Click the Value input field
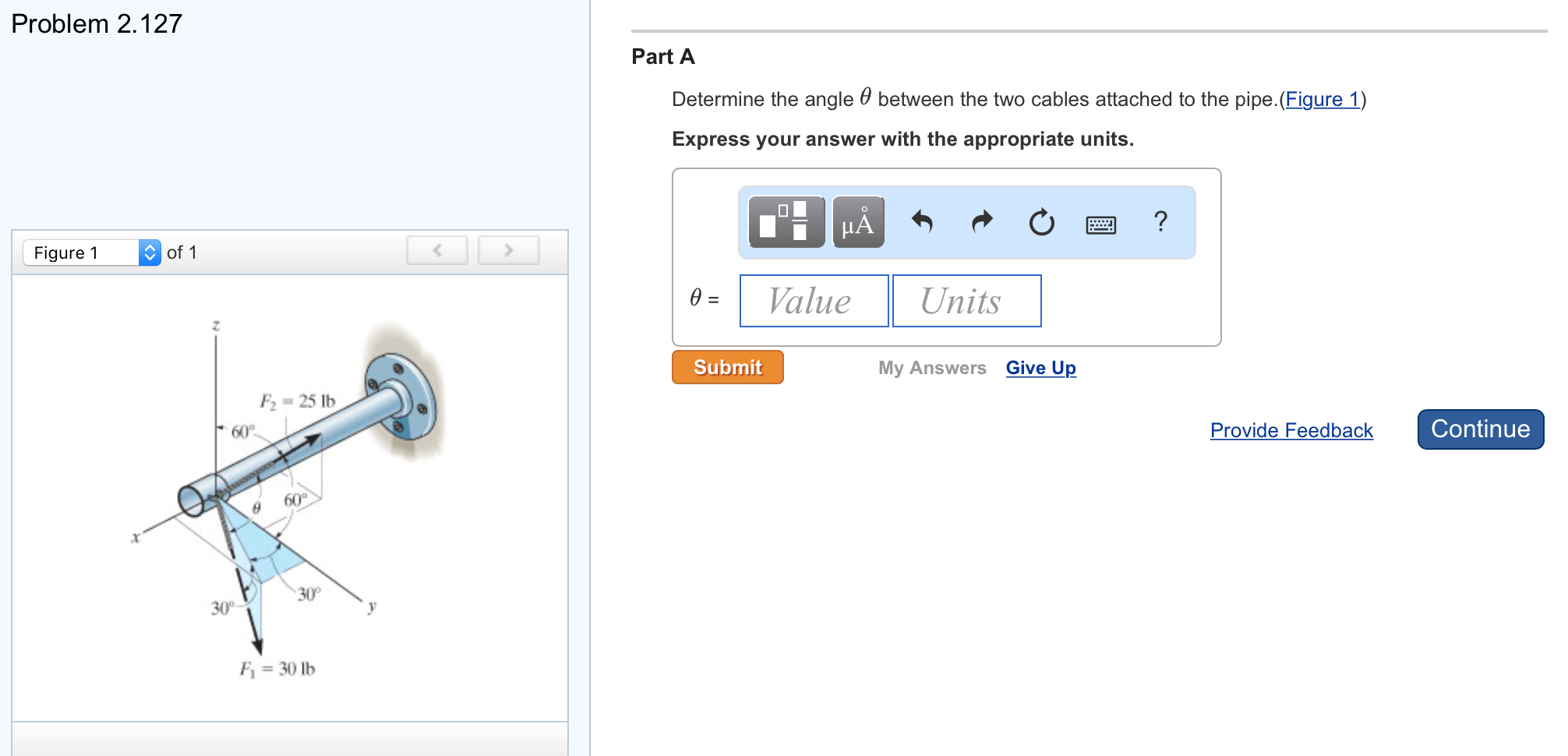This screenshot has height=756, width=1568. coord(814,301)
